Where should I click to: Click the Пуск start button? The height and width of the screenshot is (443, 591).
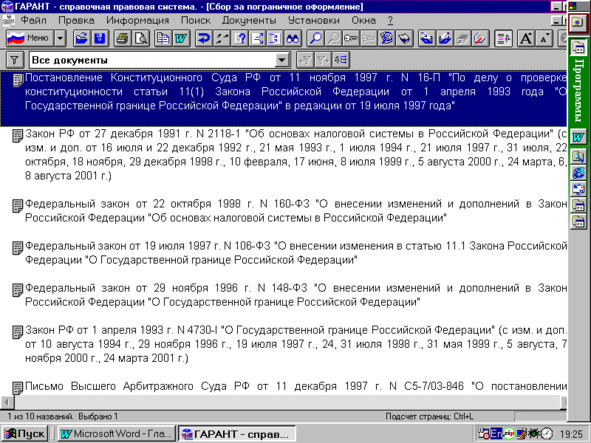tap(24, 434)
